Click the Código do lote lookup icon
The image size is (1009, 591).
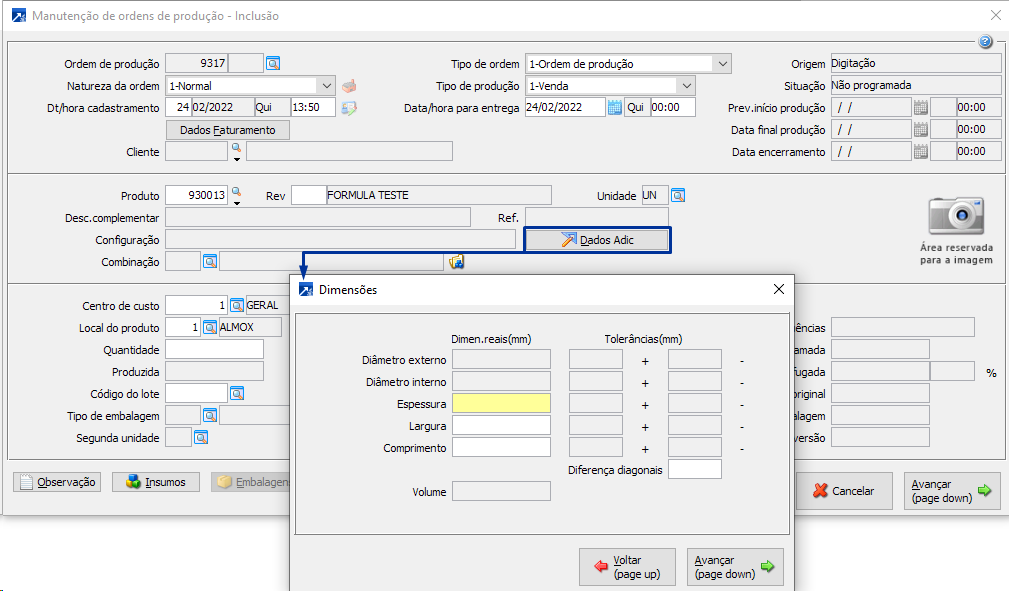237,393
